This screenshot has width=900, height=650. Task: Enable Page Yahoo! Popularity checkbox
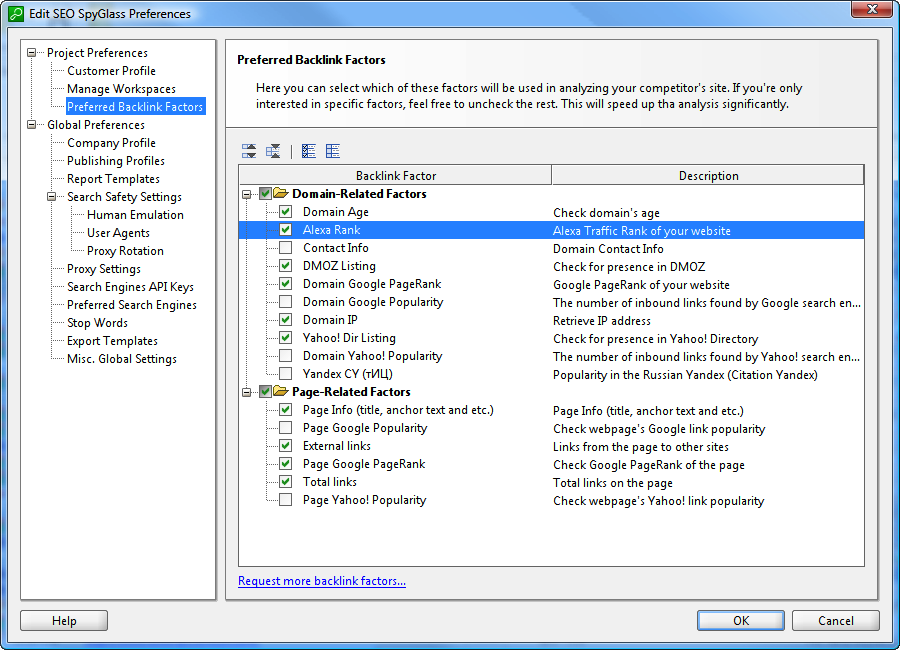[x=285, y=500]
